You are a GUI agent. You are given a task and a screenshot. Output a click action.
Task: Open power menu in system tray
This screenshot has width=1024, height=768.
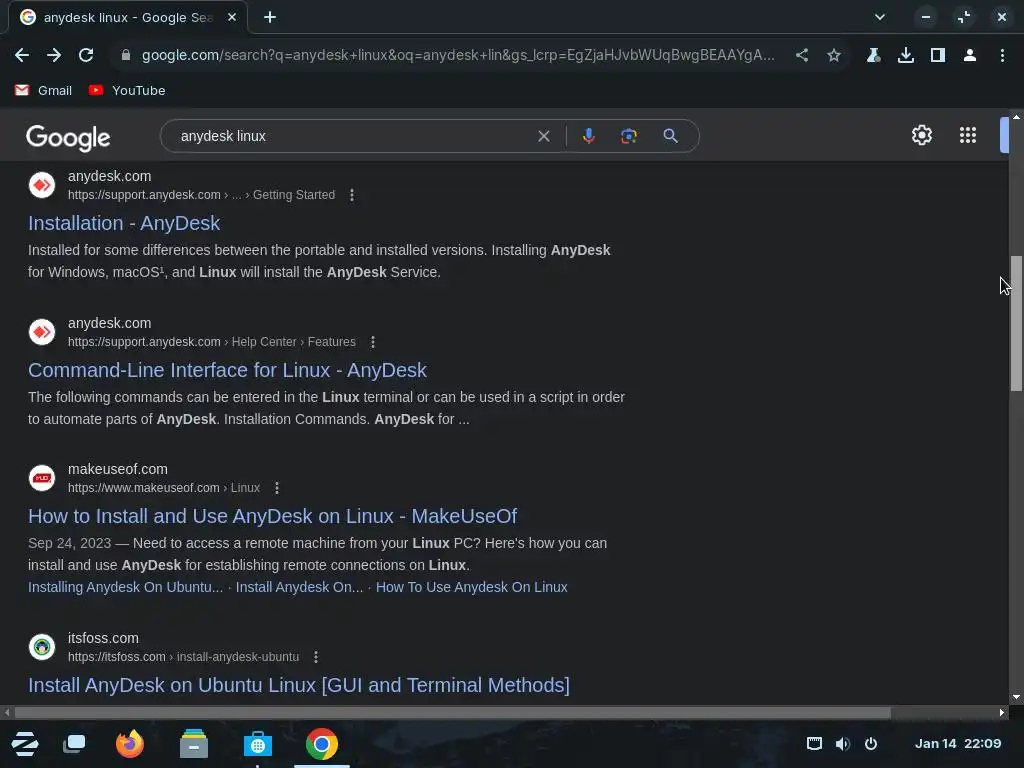(x=871, y=744)
